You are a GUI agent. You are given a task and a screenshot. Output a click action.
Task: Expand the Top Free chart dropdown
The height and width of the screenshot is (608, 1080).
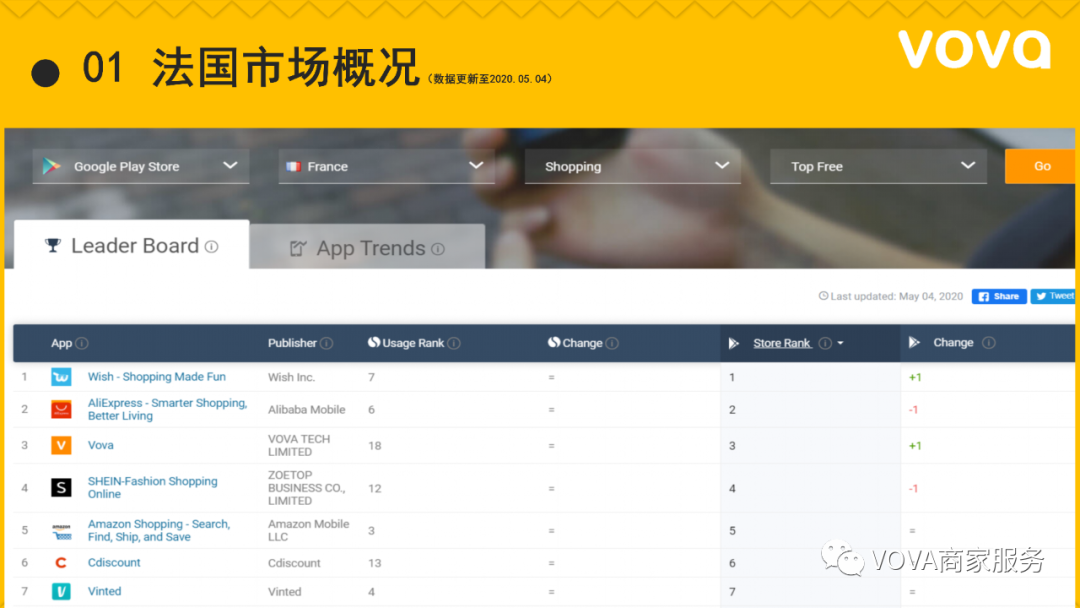(x=878, y=166)
